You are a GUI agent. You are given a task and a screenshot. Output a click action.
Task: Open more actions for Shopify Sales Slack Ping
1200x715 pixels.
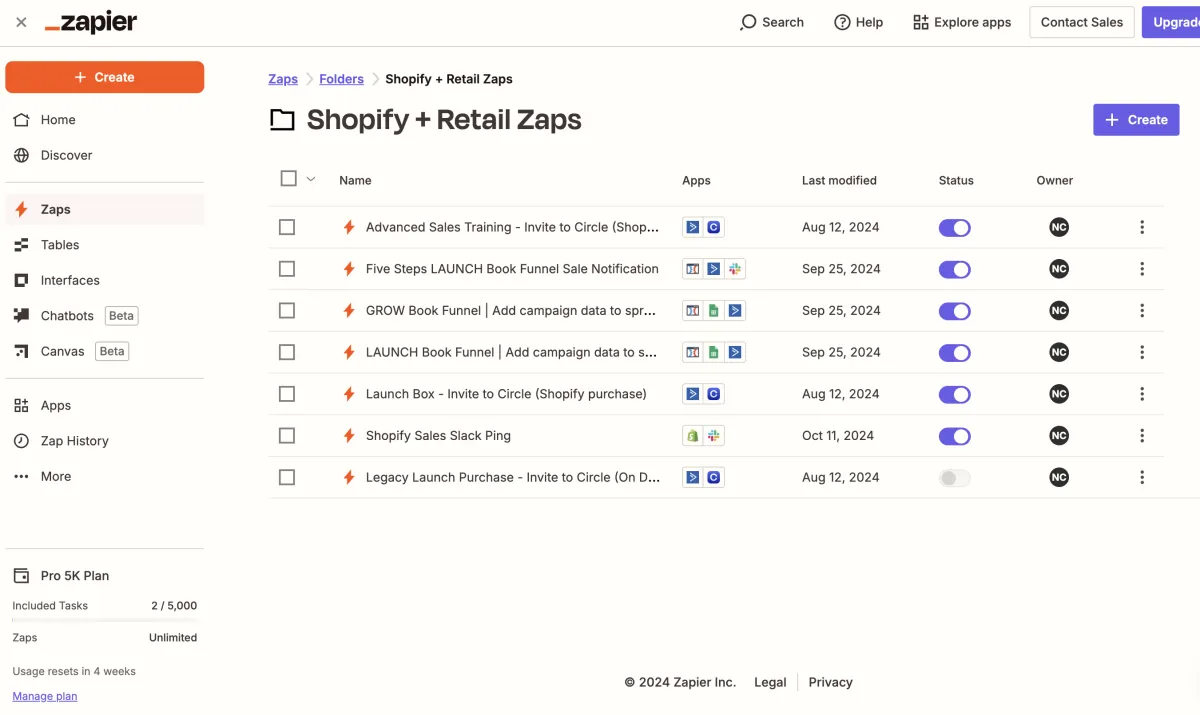pyautogui.click(x=1142, y=436)
